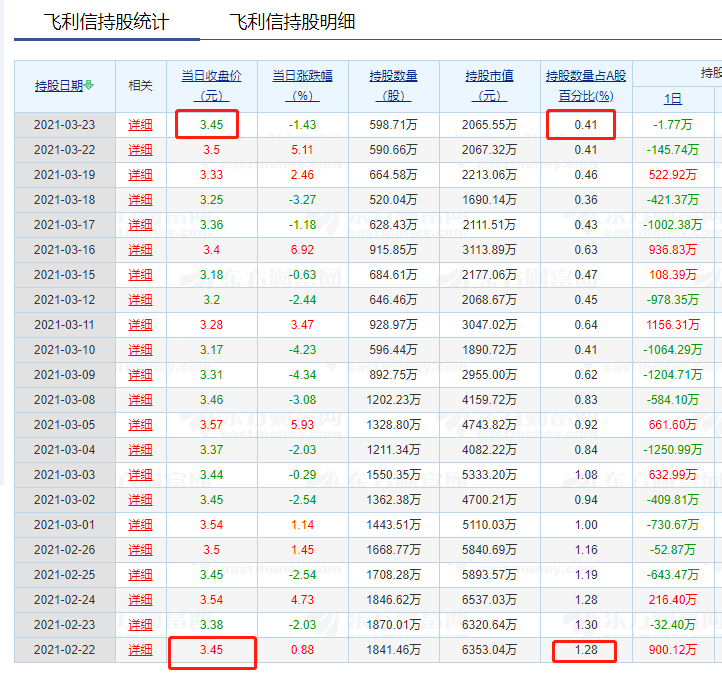Open 详细 link for 2021-03-11
This screenshot has height=682, width=722.
[x=140, y=325]
